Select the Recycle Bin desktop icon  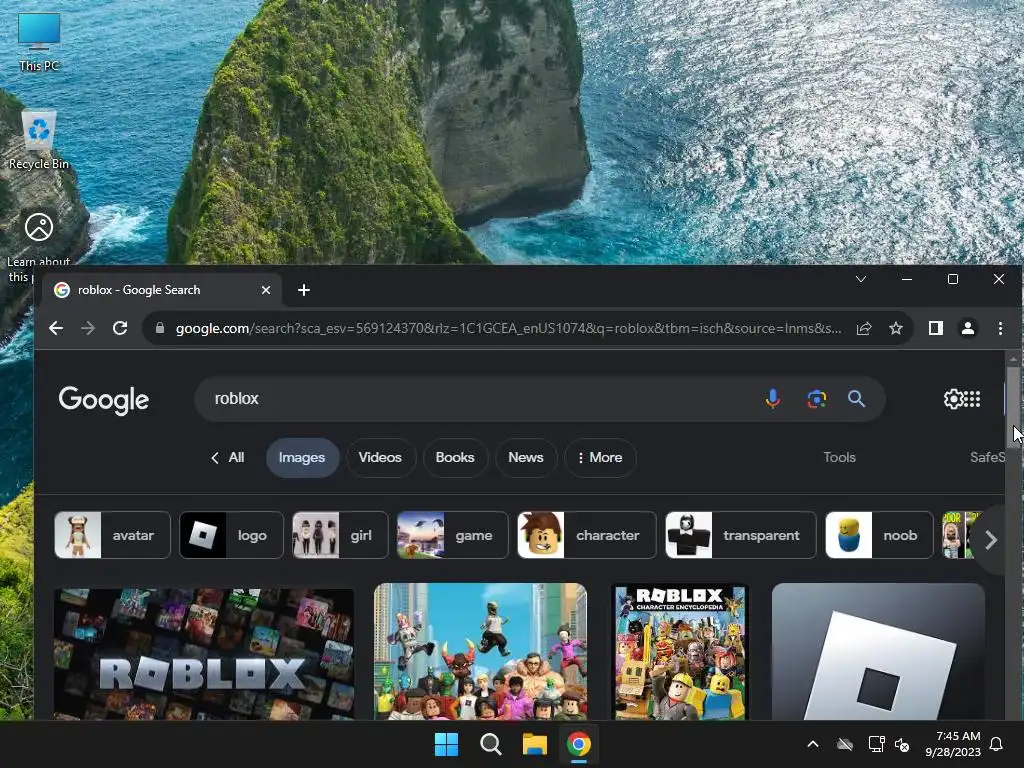pos(39,140)
